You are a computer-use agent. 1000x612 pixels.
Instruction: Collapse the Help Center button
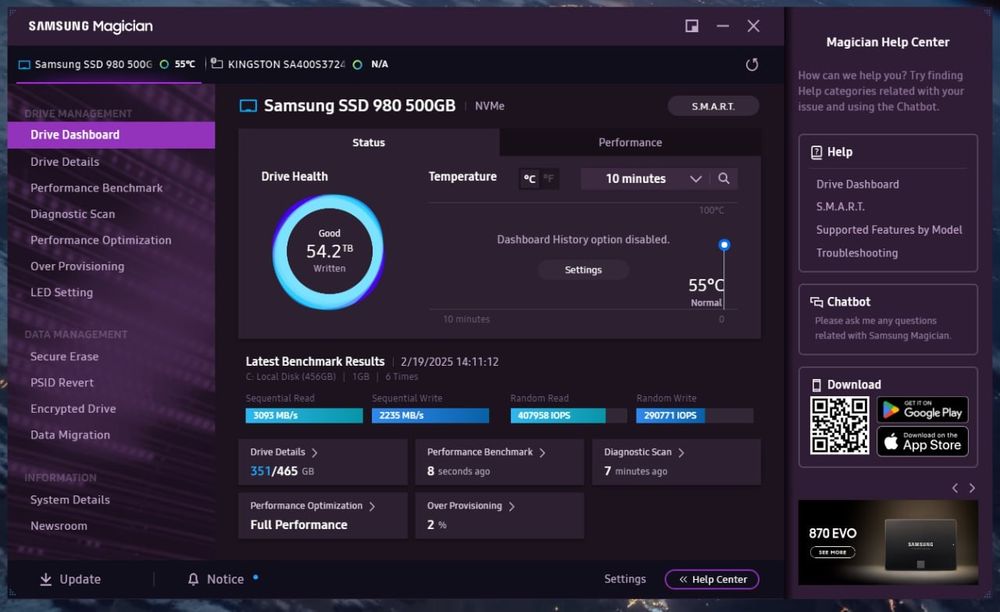[712, 579]
